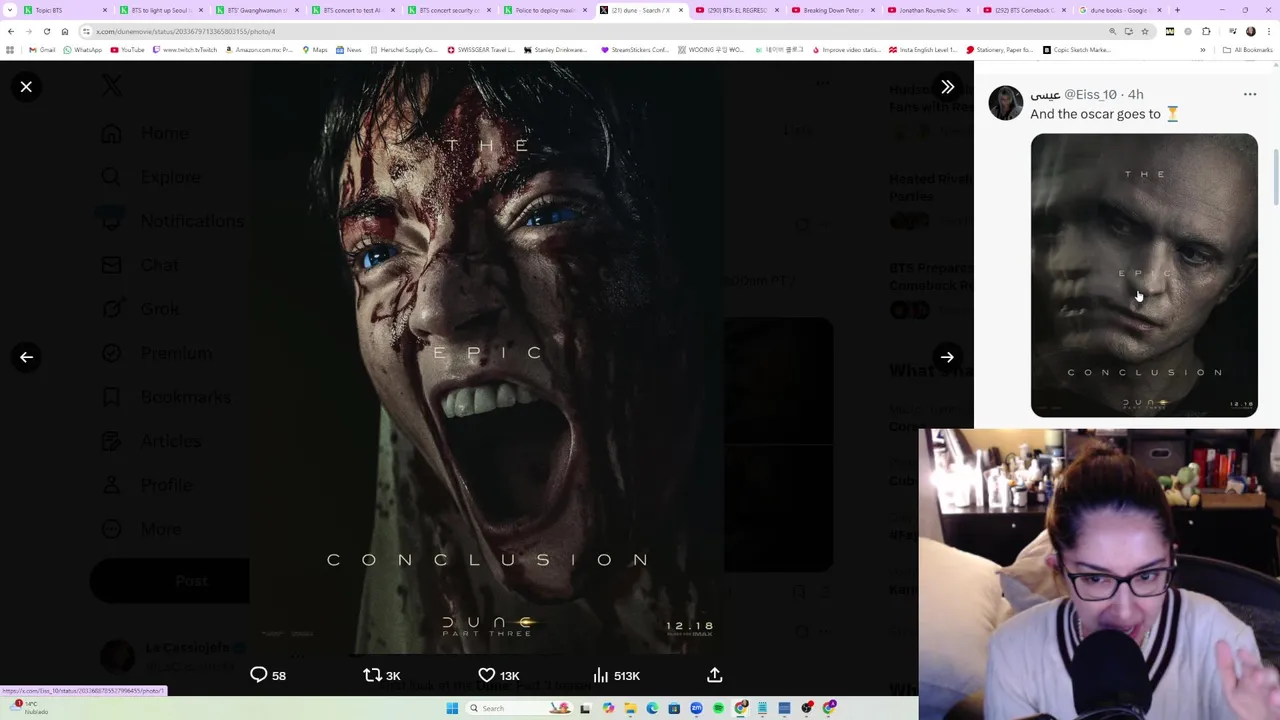Collapse side panel with double chevron icon
The height and width of the screenshot is (720, 1280).
coord(947,87)
